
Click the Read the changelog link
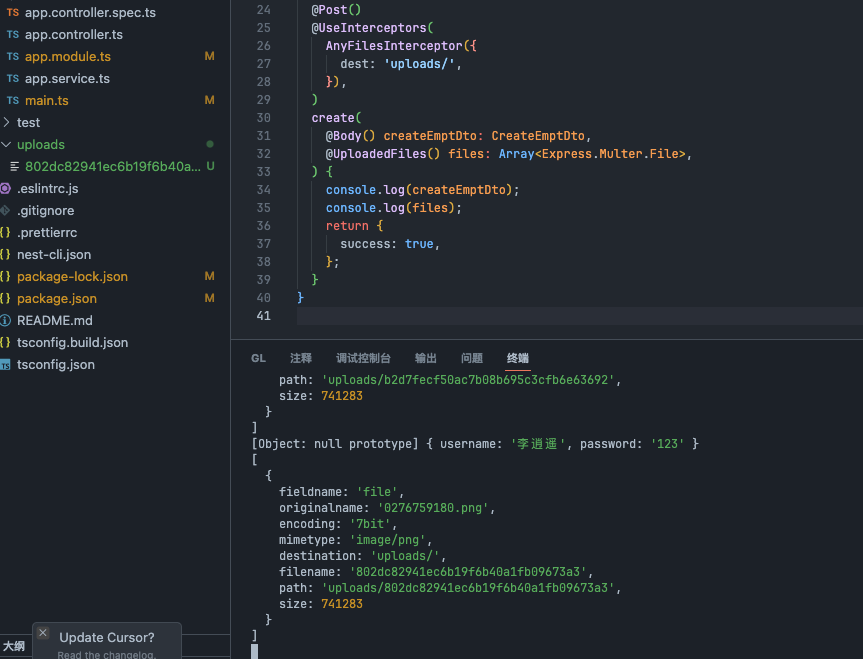[x=105, y=654]
